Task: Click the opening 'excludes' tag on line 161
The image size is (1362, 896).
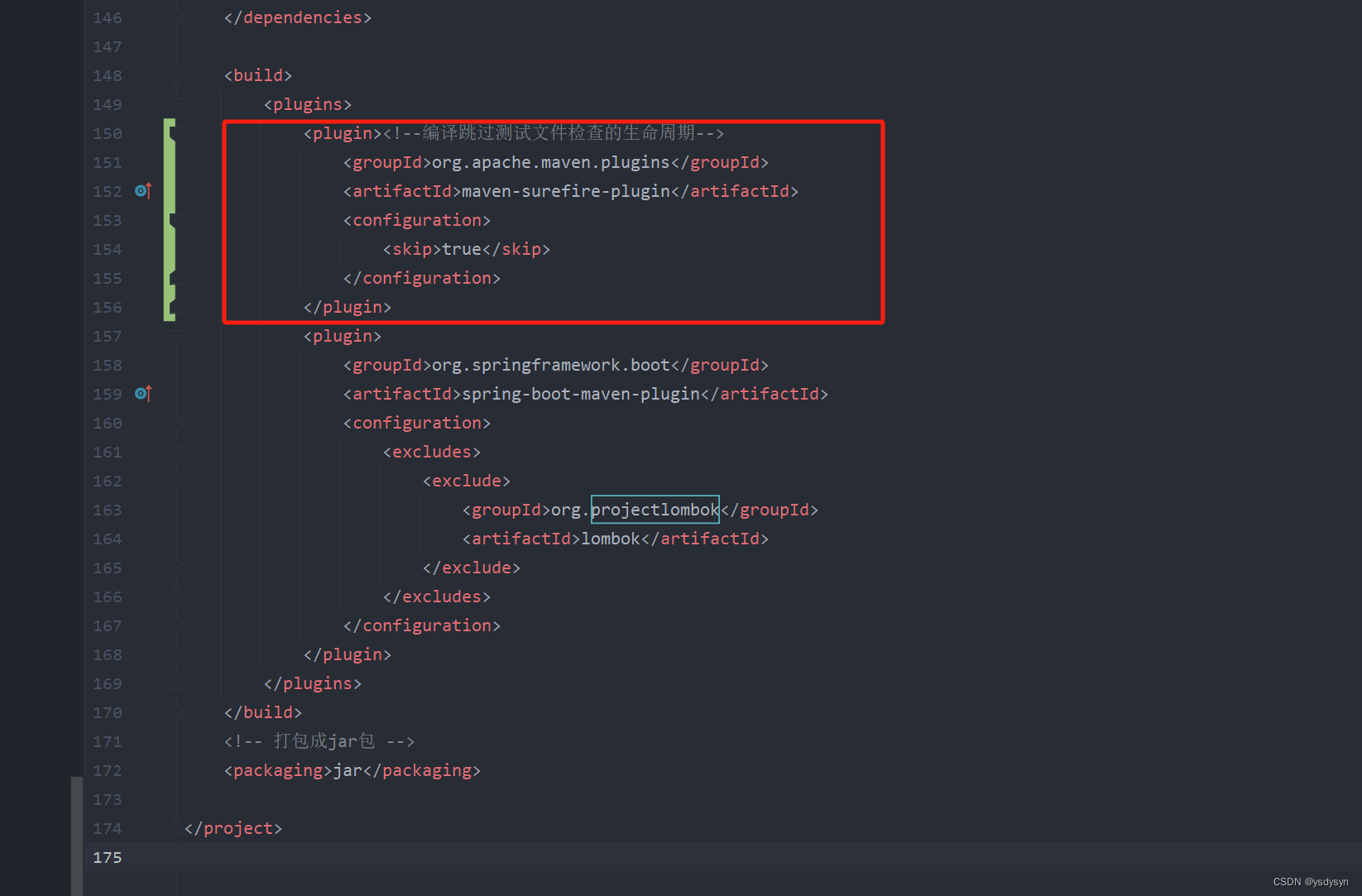Action: pos(432,452)
